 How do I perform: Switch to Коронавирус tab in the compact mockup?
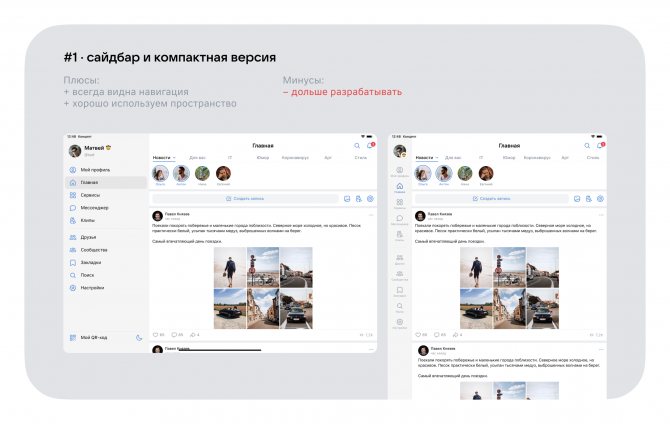click(x=537, y=158)
